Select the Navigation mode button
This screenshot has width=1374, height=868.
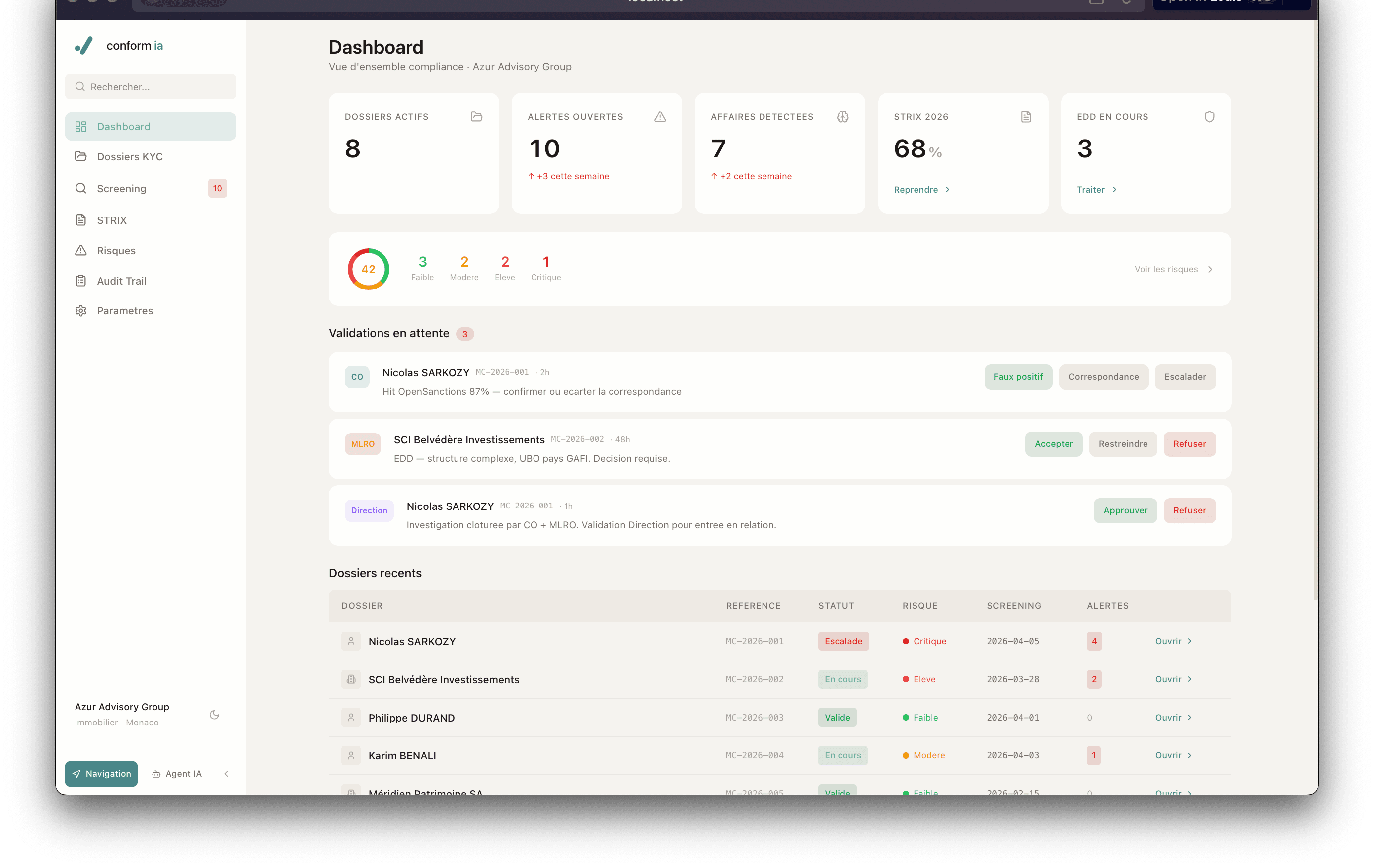click(x=101, y=774)
